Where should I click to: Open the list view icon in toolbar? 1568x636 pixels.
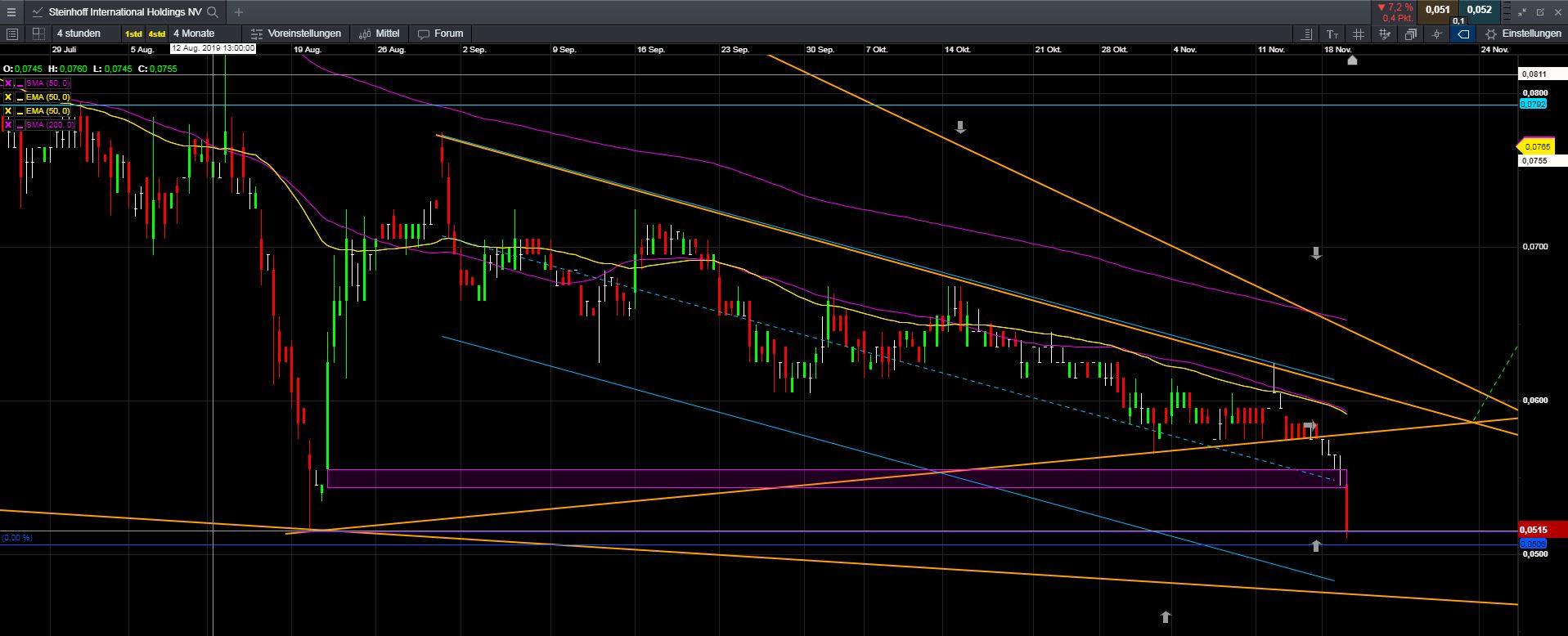point(11,34)
